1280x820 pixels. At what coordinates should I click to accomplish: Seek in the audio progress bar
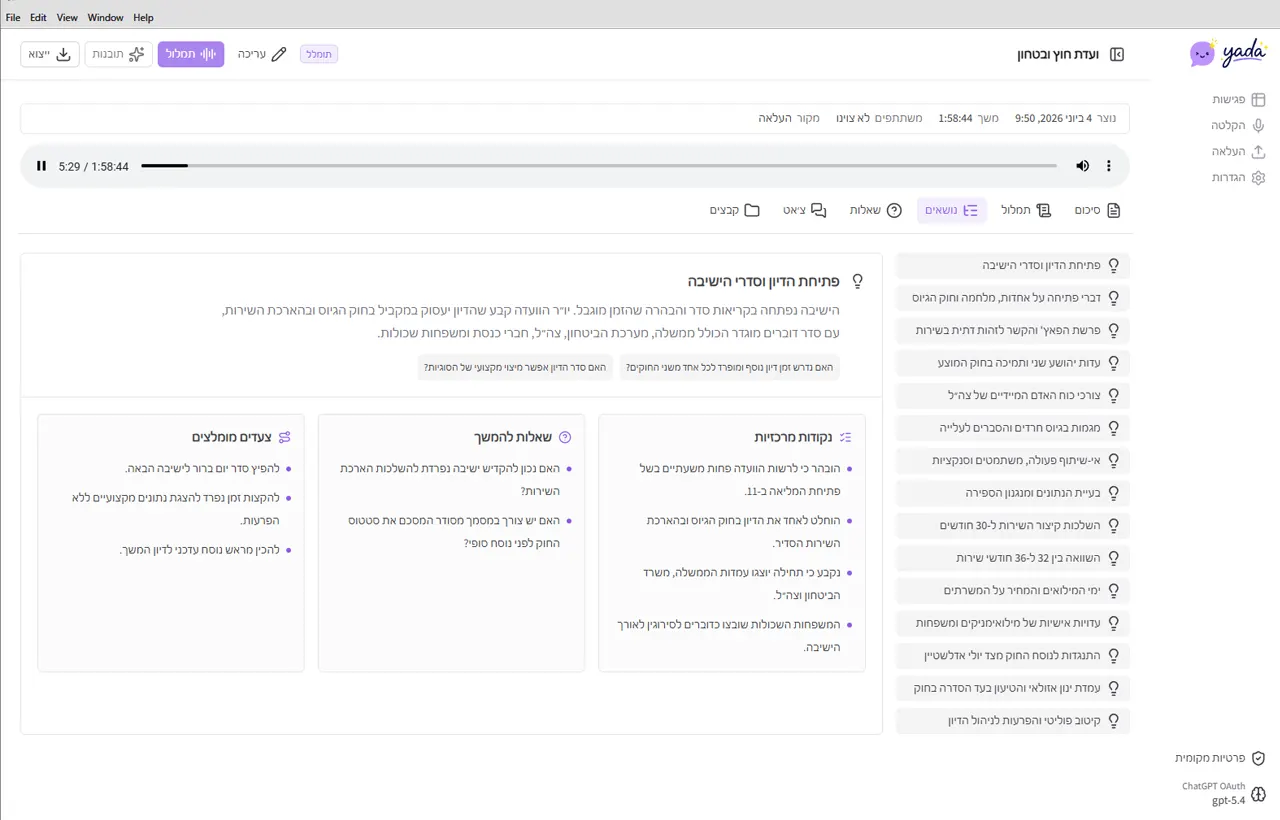tap(598, 166)
